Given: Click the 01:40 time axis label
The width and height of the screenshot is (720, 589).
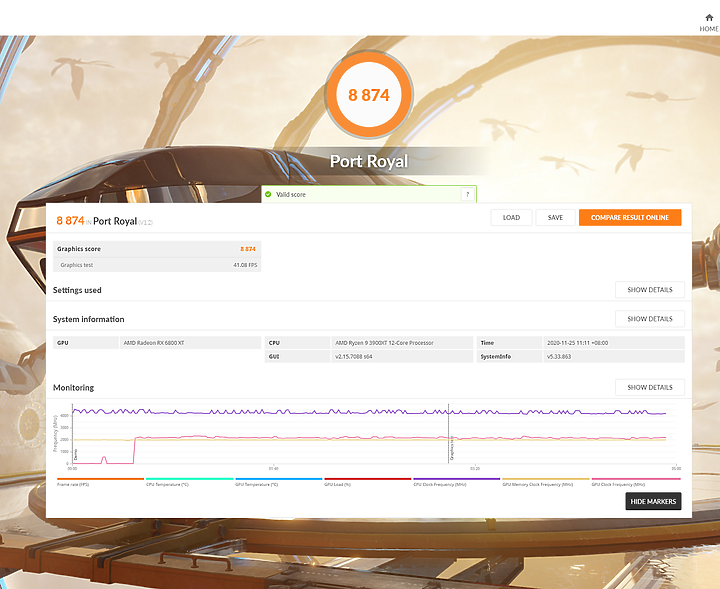Looking at the screenshot, I should point(274,469).
